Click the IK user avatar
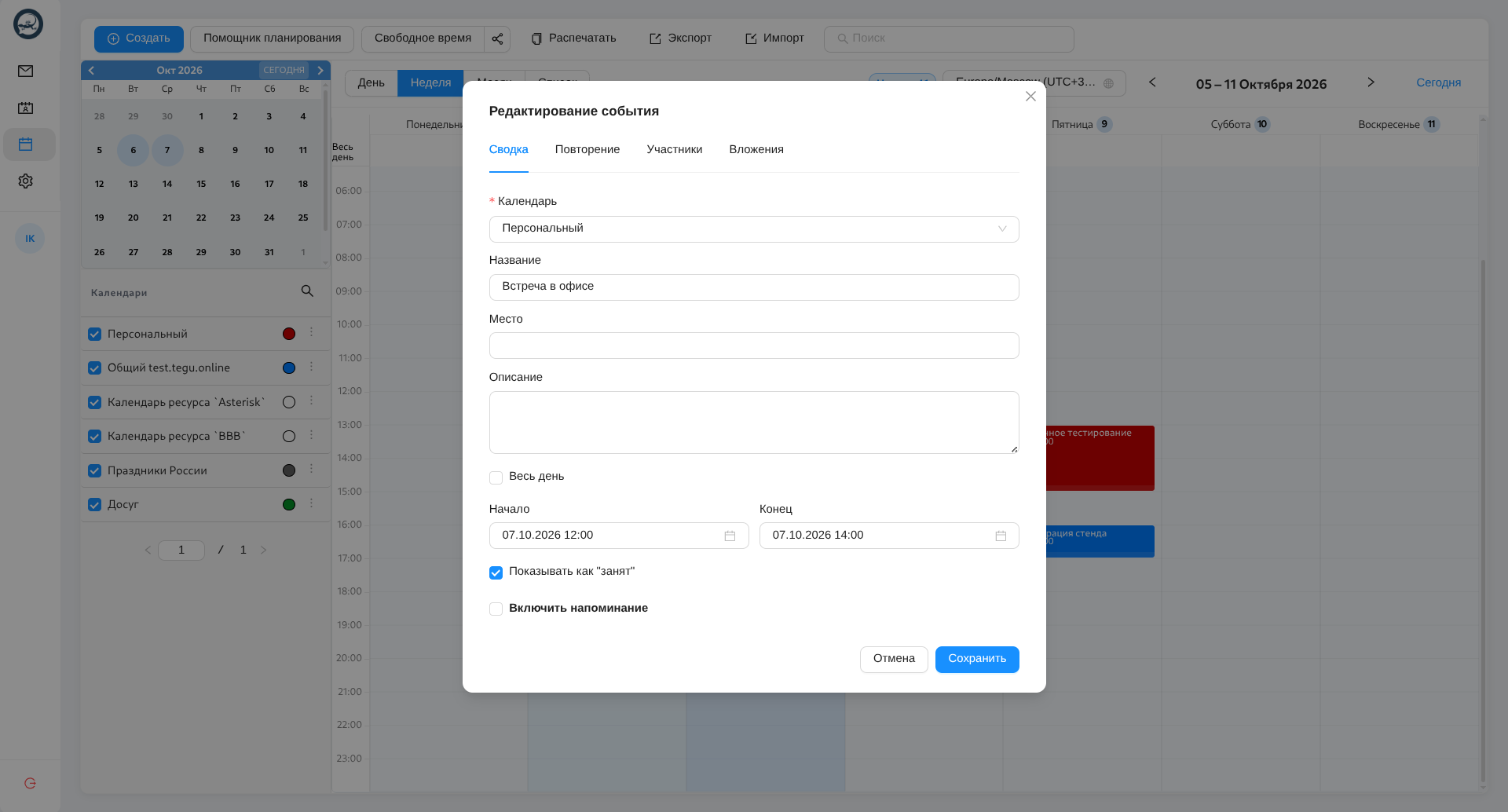This screenshot has width=1508, height=812. [30, 239]
